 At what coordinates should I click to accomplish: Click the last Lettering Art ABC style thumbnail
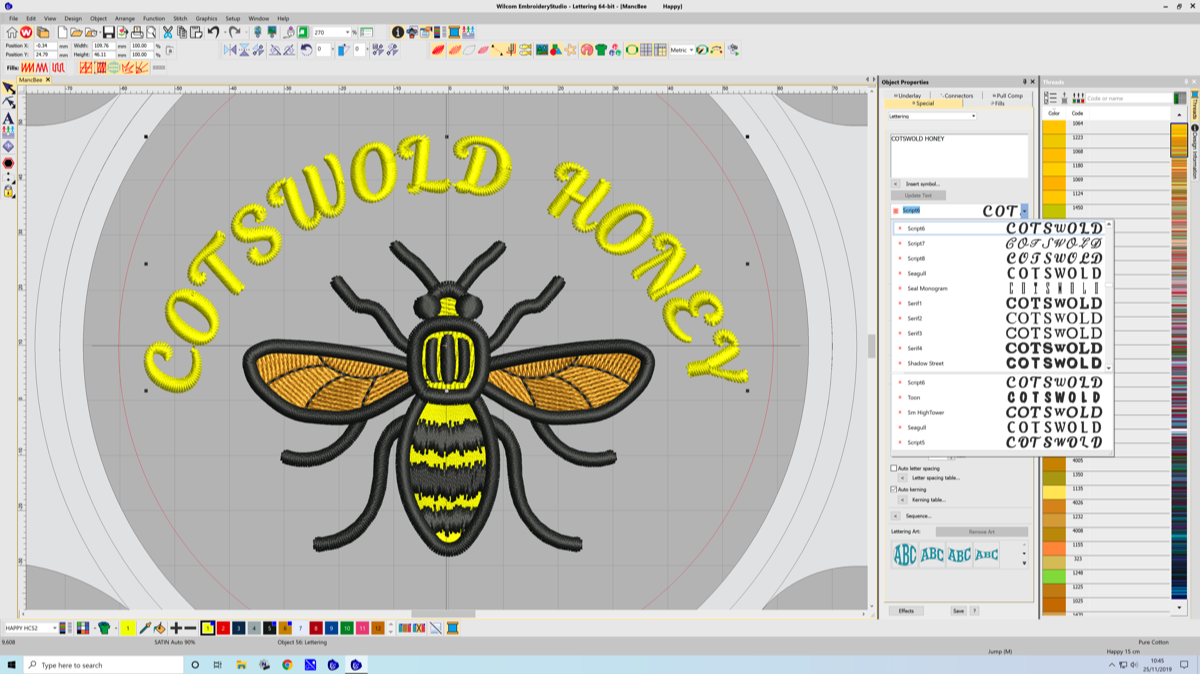pyautogui.click(x=986, y=554)
